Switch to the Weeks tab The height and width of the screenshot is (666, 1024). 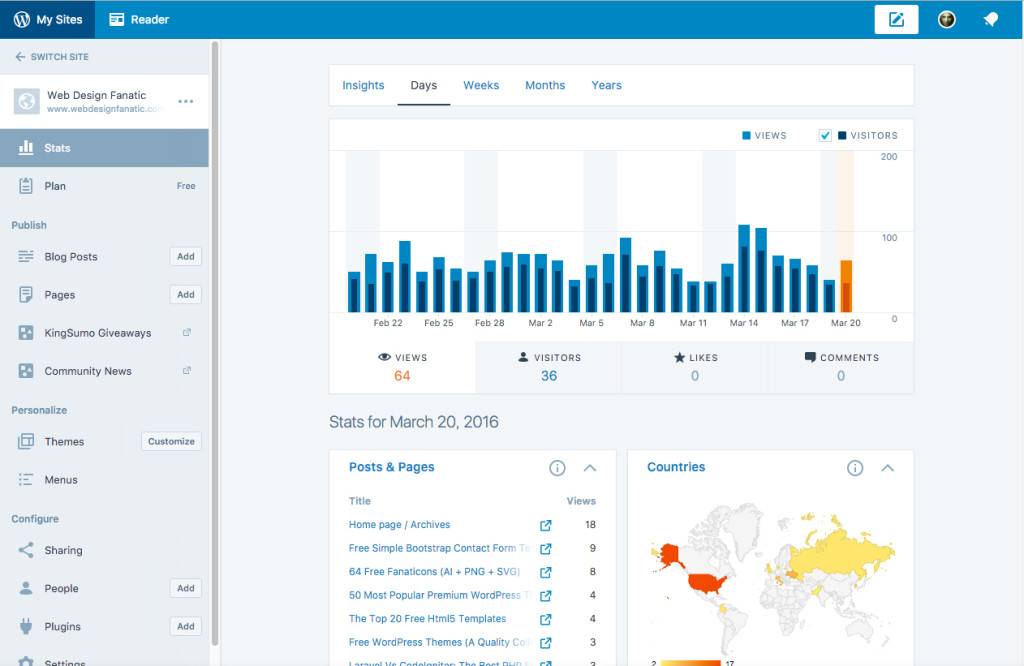(481, 86)
